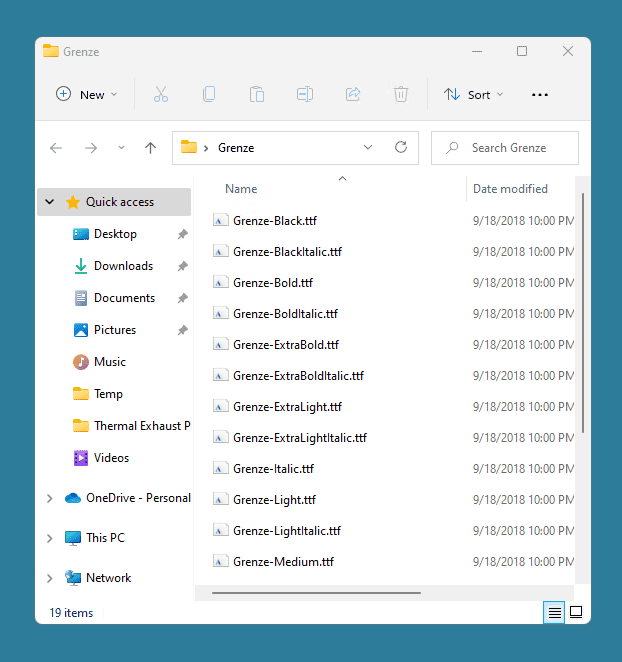The height and width of the screenshot is (662, 622).
Task: Click the Temp folder icon
Action: pyautogui.click(x=81, y=394)
